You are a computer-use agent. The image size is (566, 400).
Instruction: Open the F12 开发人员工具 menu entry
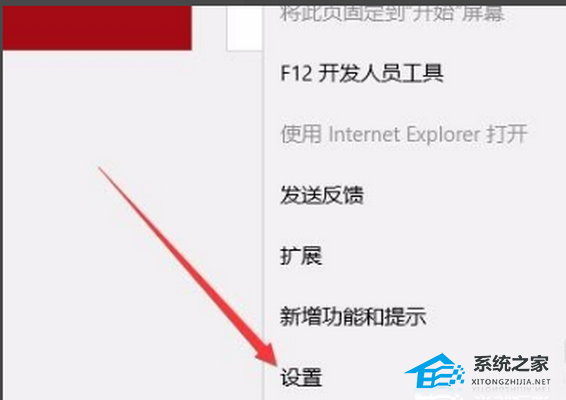click(362, 74)
